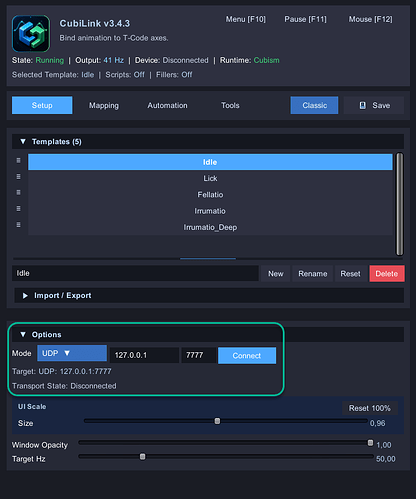Collapse the Templates (5) section
416x499 pixels.
point(23,142)
